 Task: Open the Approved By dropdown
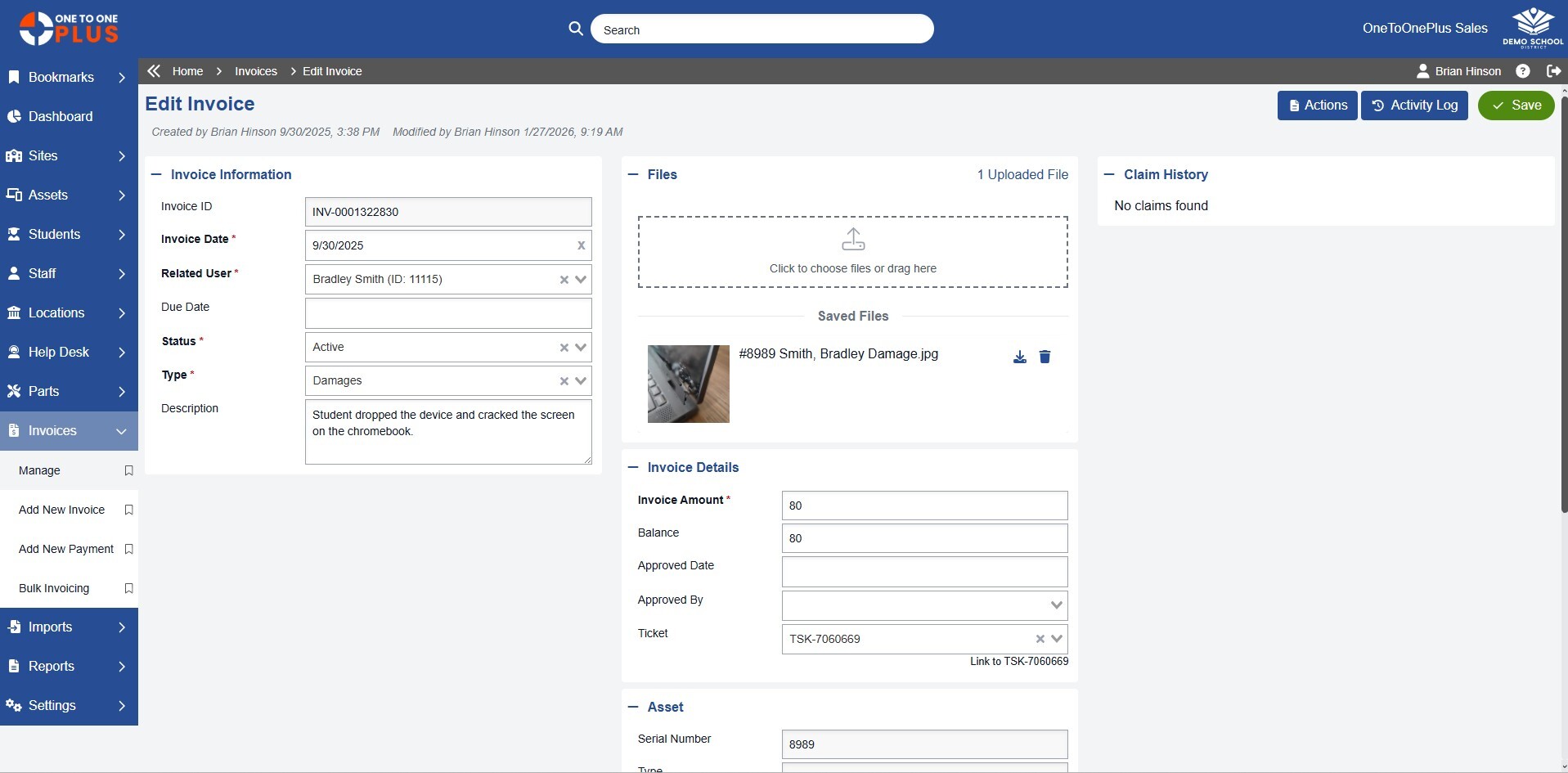1056,605
